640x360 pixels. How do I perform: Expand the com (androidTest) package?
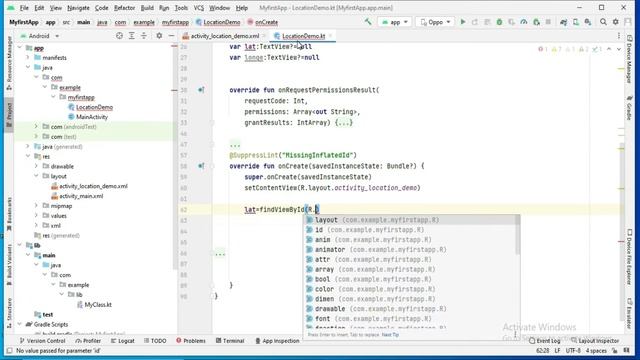[x=36, y=127]
